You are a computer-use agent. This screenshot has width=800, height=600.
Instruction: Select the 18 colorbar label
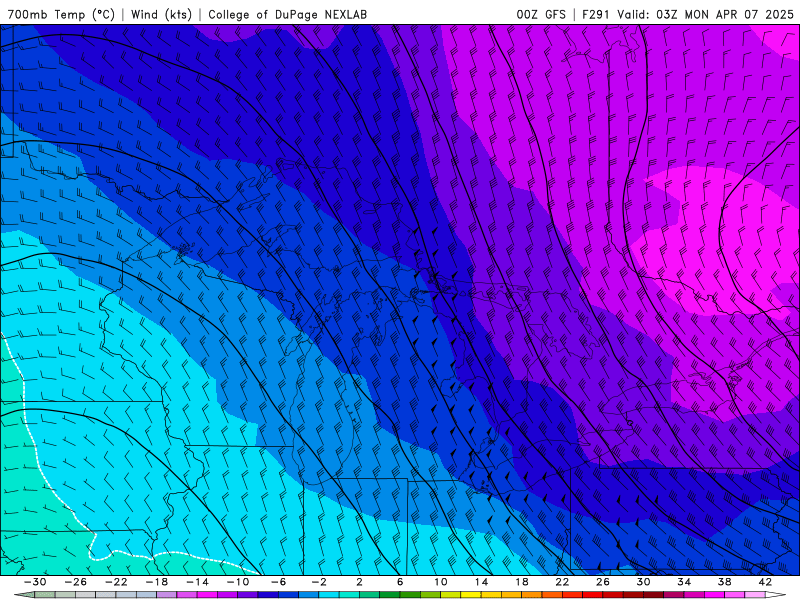[x=521, y=582]
